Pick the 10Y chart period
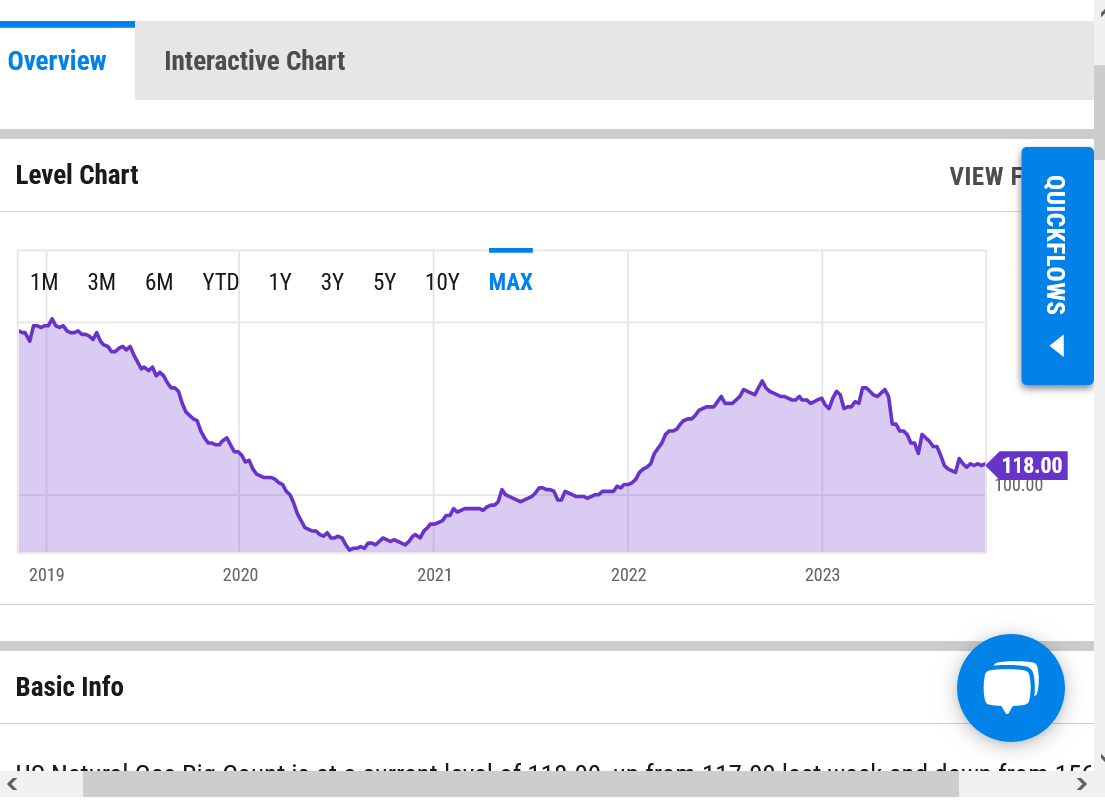1105x805 pixels. coord(442,282)
